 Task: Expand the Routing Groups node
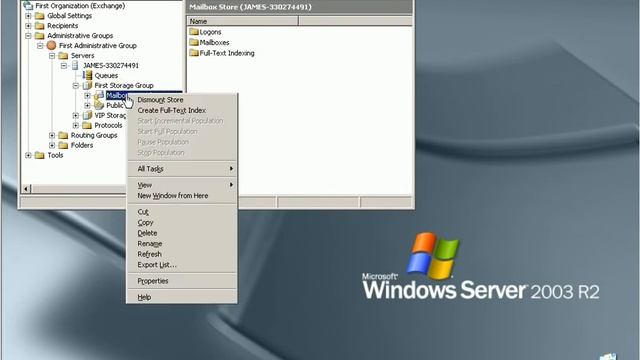52,135
